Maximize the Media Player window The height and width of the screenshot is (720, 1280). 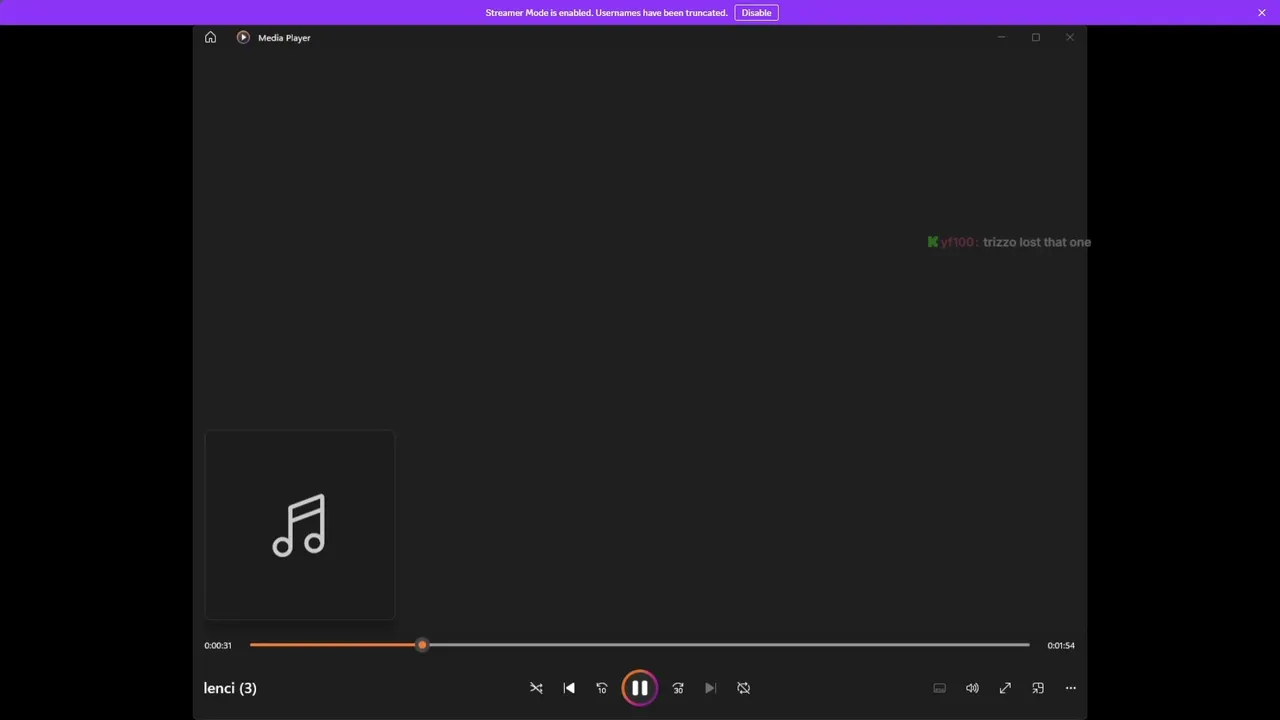(x=1036, y=37)
